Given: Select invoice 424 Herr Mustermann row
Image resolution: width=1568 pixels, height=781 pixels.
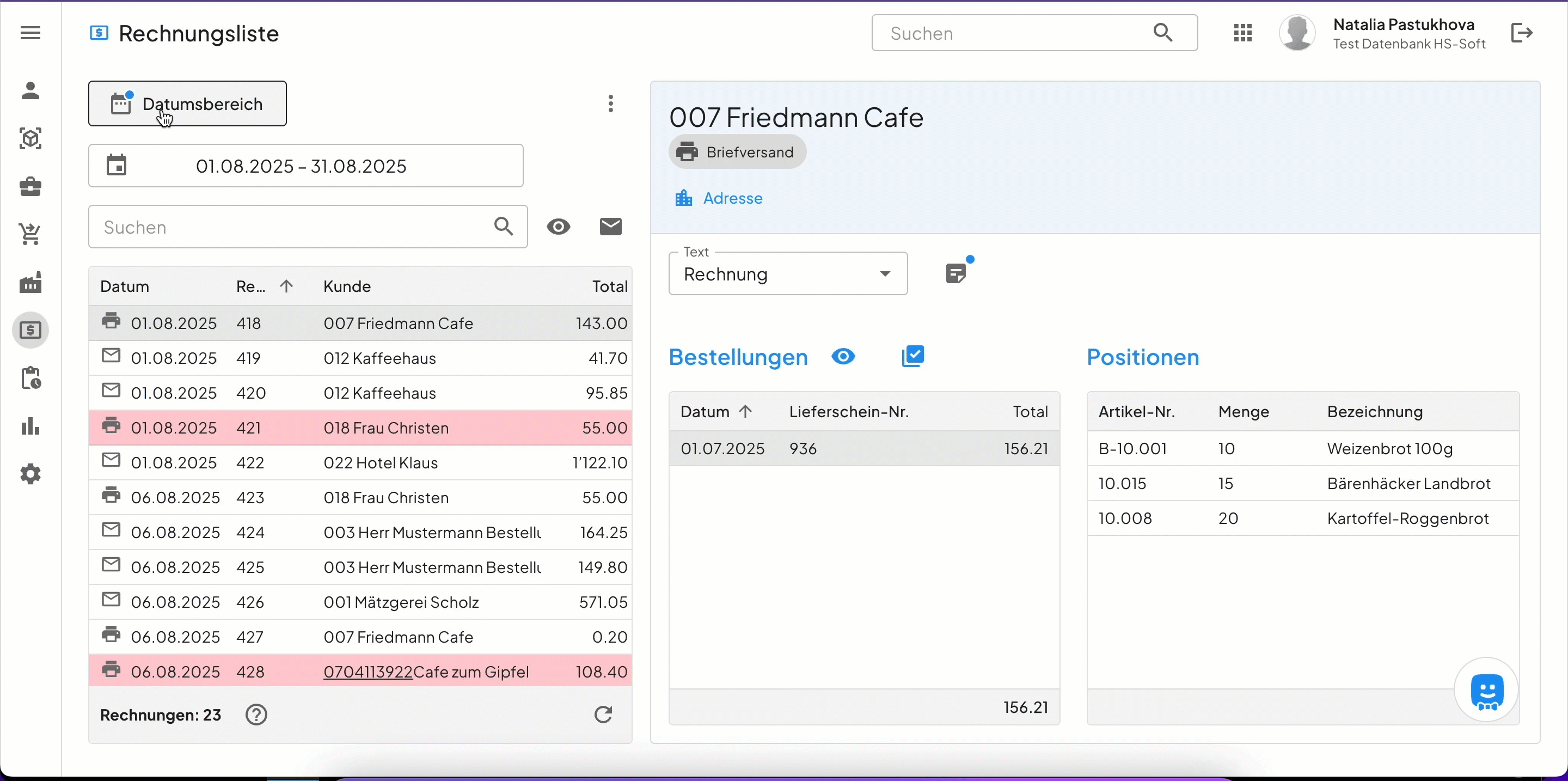Looking at the screenshot, I should [x=360, y=533].
